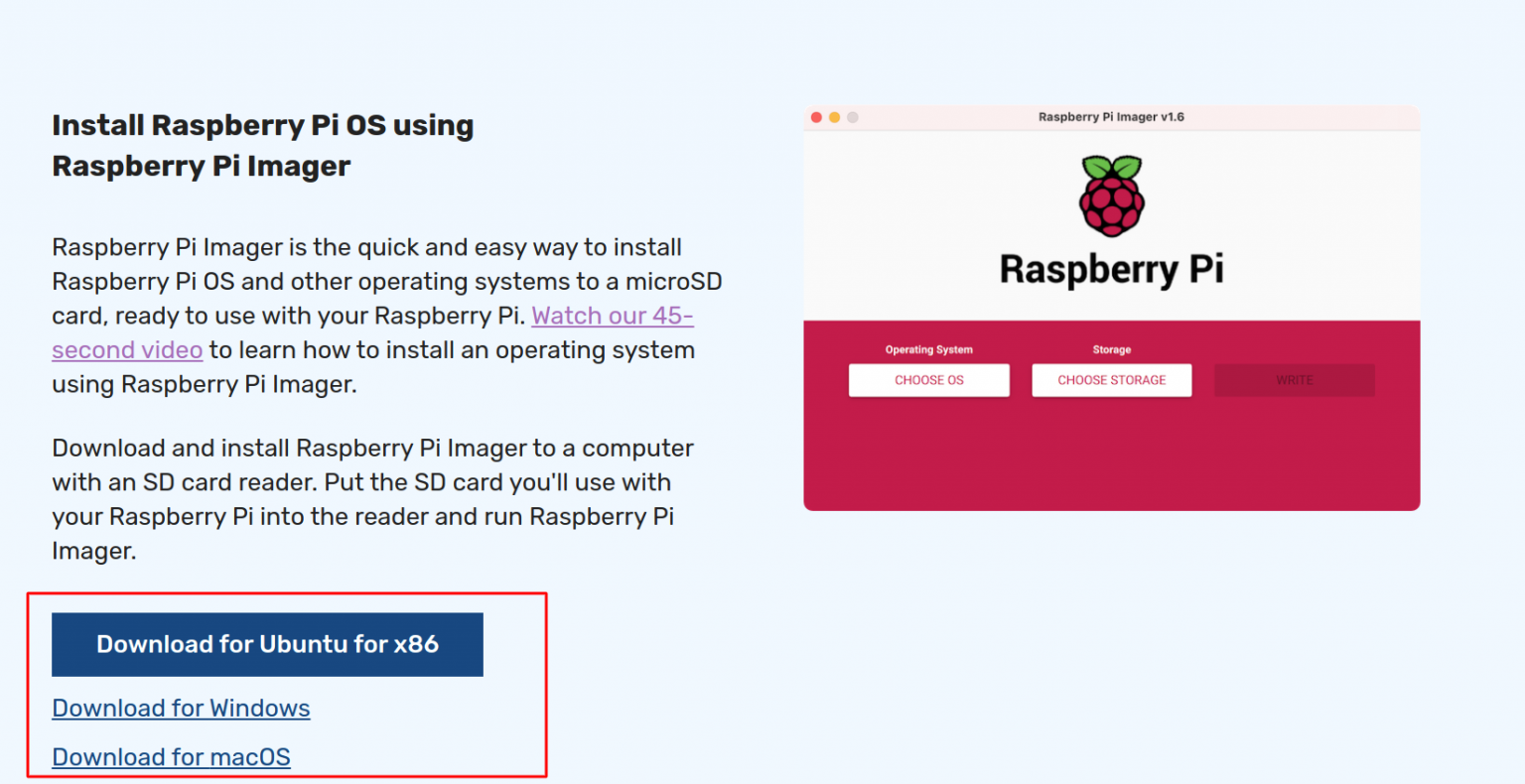Viewport: 1525px width, 784px height.
Task: Click the Install Raspberry Pi OS heading
Action: click(x=262, y=145)
